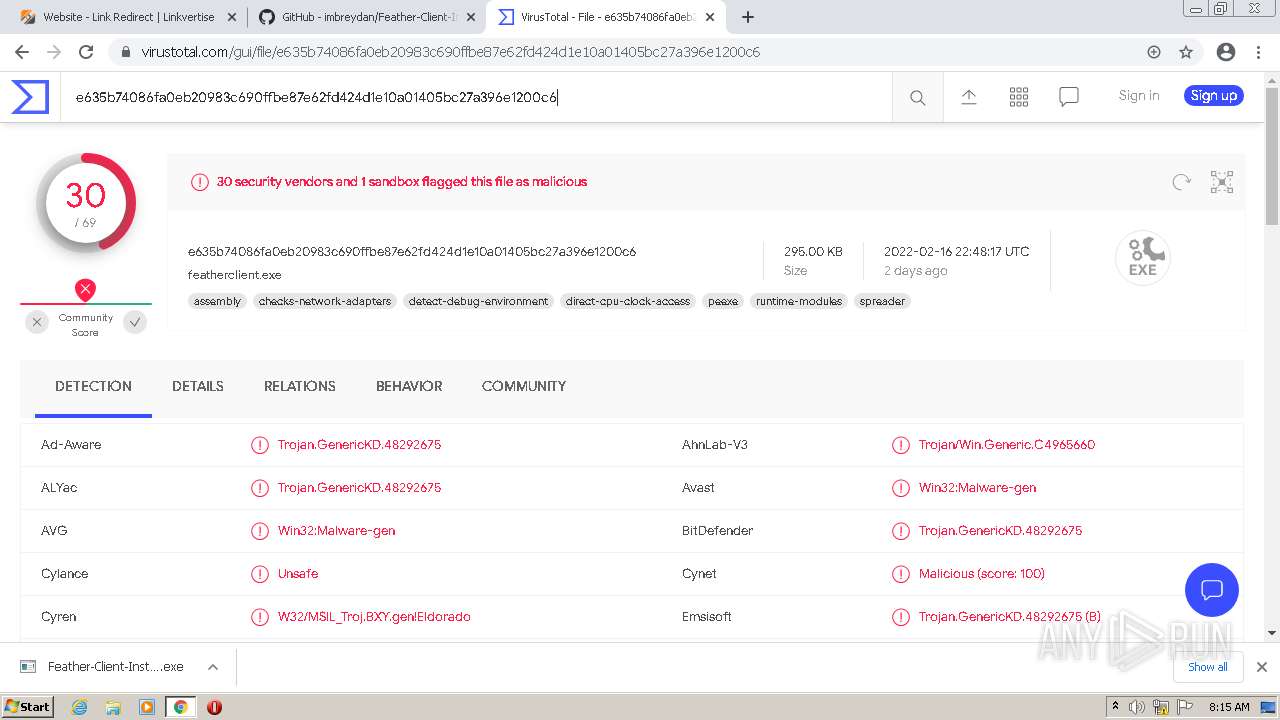Screen dimensions: 1280x720
Task: Open the COMMUNITY tab
Action: point(524,387)
